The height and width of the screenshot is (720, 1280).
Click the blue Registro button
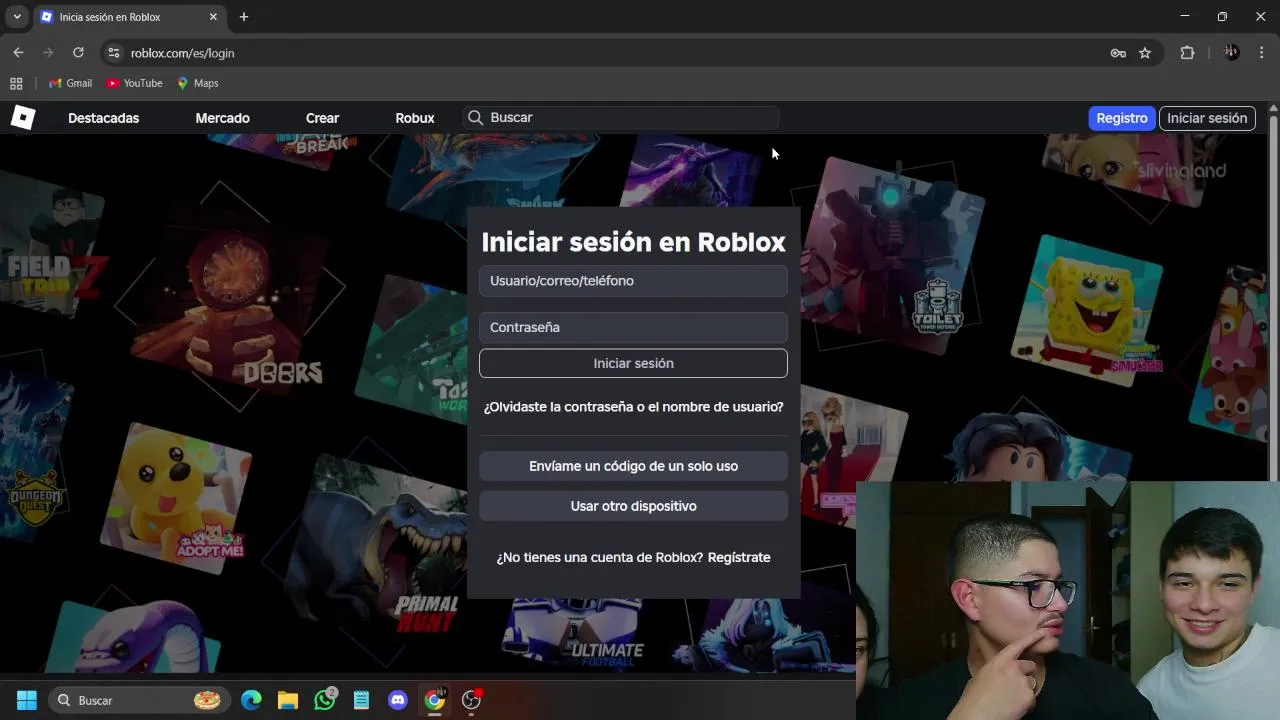[1122, 118]
